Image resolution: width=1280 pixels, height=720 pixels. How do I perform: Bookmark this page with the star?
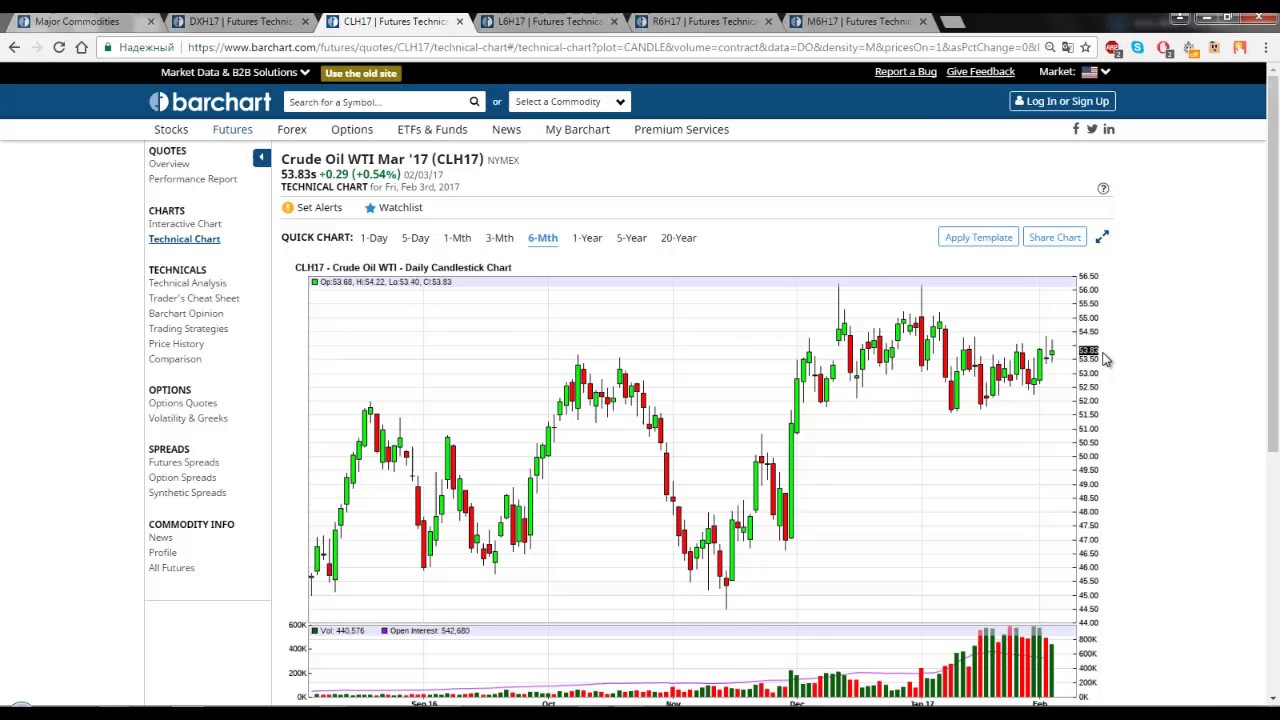point(1085,47)
